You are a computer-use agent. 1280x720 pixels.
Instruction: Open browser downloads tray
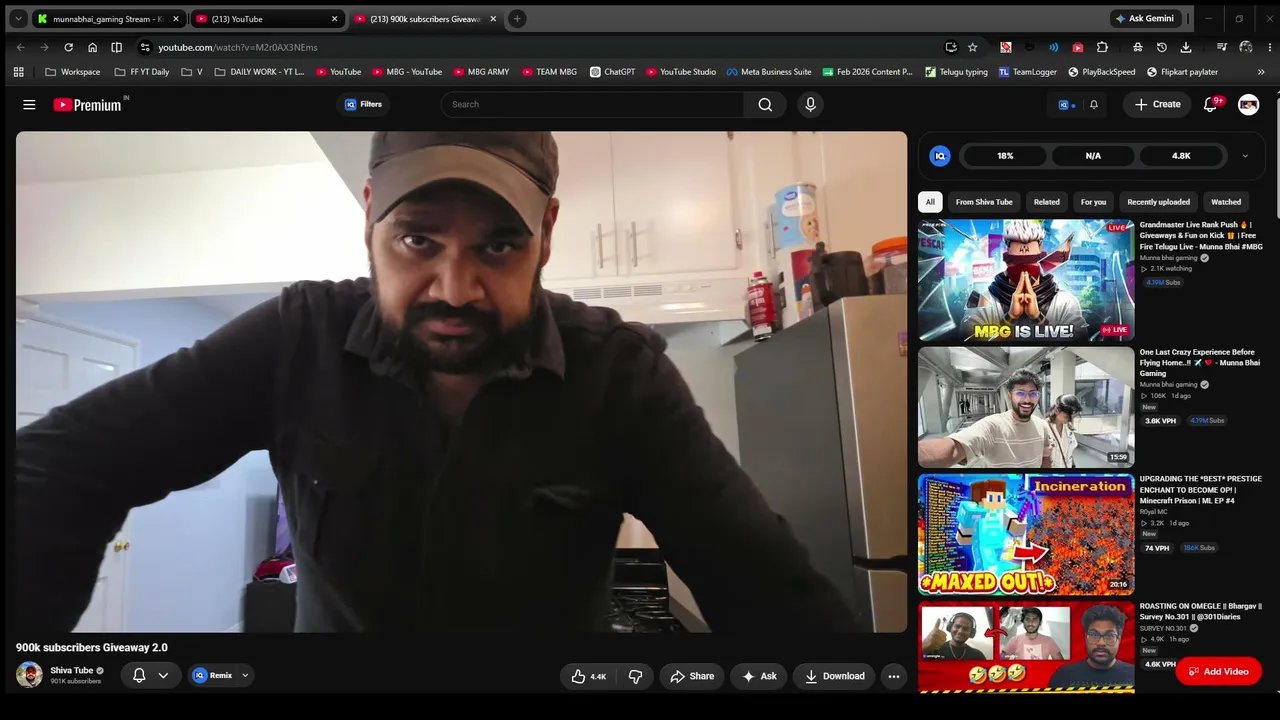point(1186,47)
